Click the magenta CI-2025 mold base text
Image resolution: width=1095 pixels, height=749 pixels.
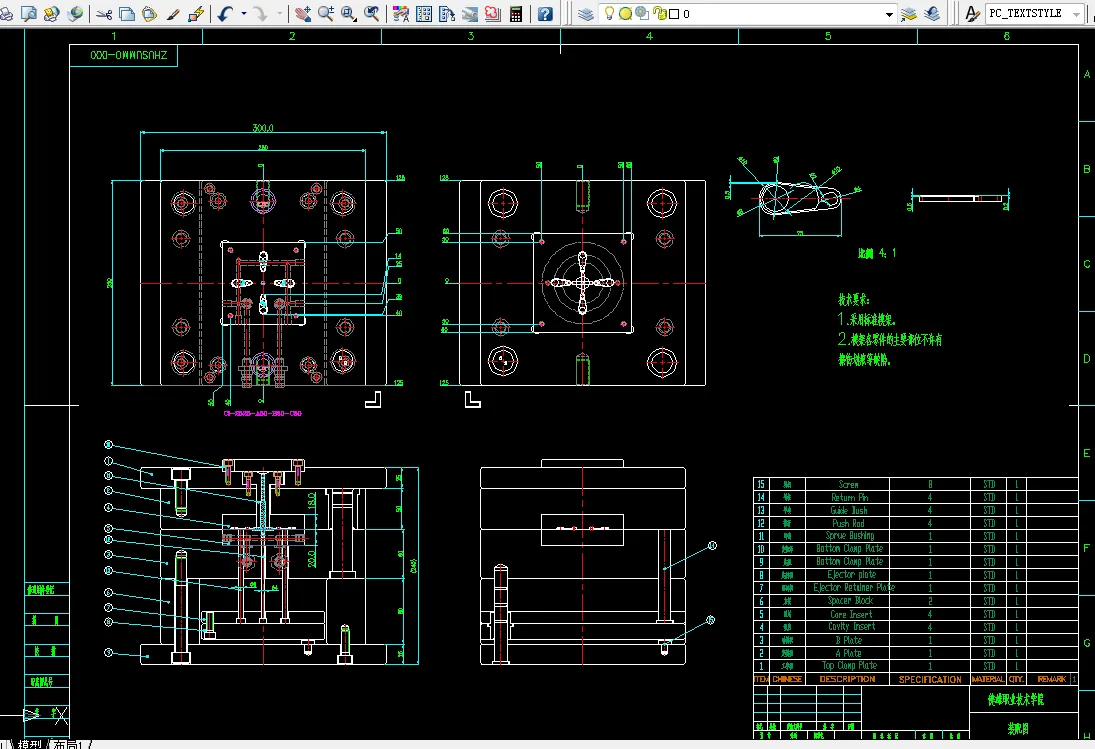[263, 413]
